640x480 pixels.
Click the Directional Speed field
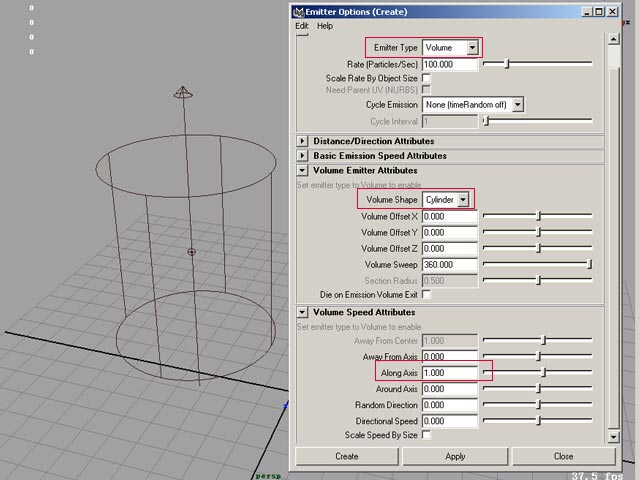(450, 421)
